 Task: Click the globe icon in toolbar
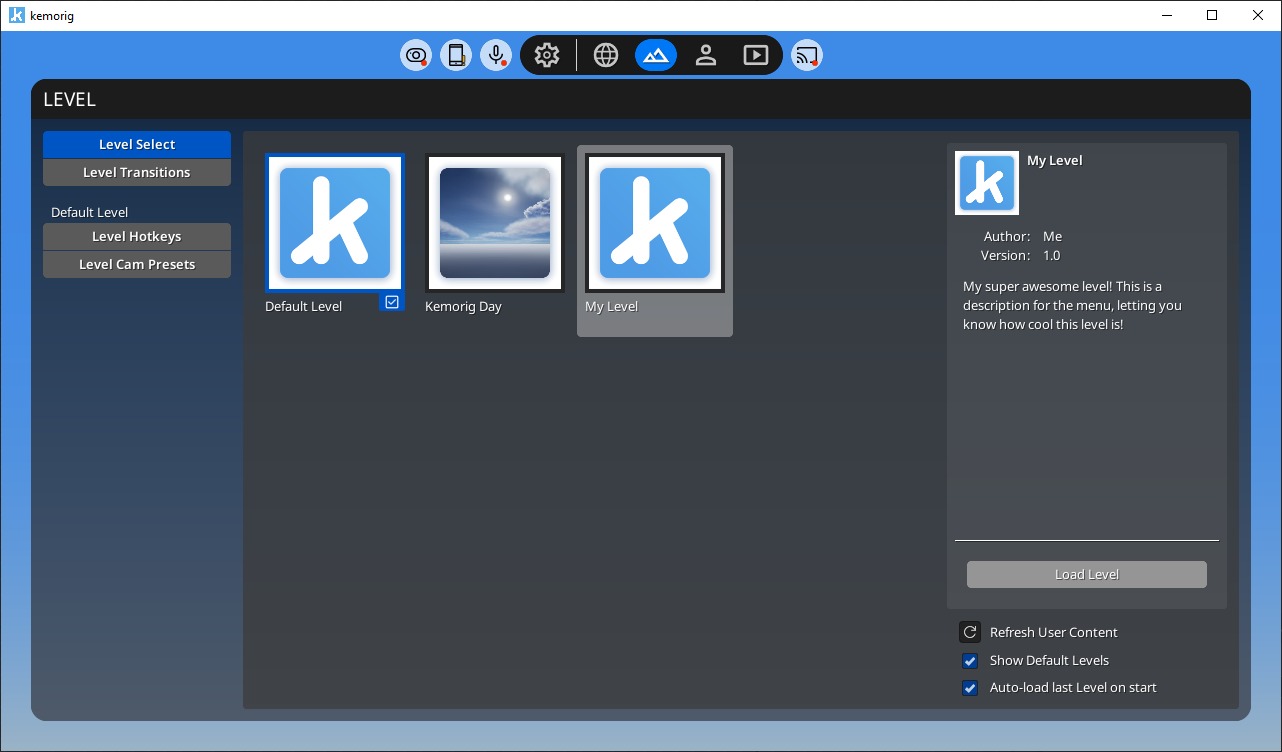coord(606,55)
